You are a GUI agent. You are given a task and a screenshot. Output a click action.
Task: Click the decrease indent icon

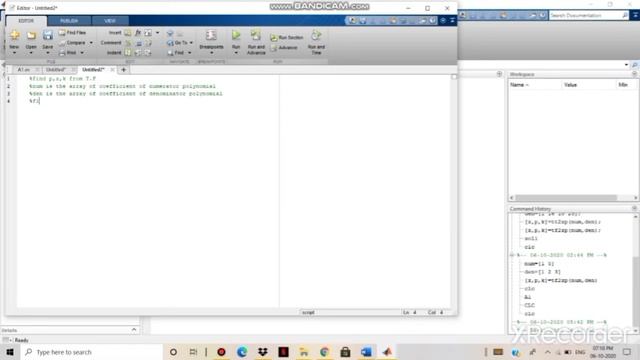[x=148, y=53]
